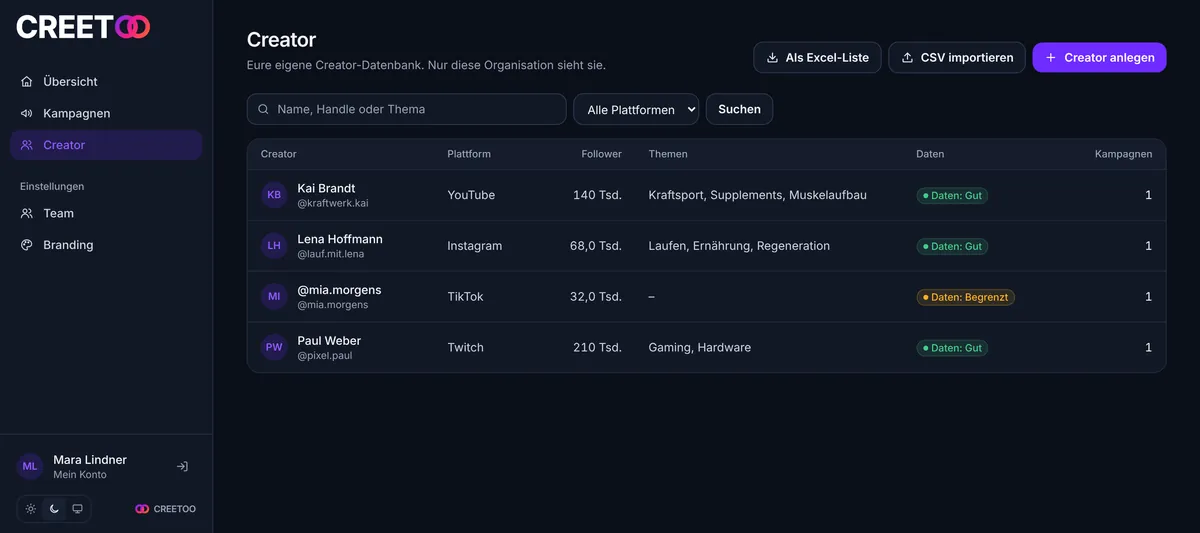The height and width of the screenshot is (533, 1200).
Task: Click the KB avatar of Kai Brandt
Action: click(274, 195)
